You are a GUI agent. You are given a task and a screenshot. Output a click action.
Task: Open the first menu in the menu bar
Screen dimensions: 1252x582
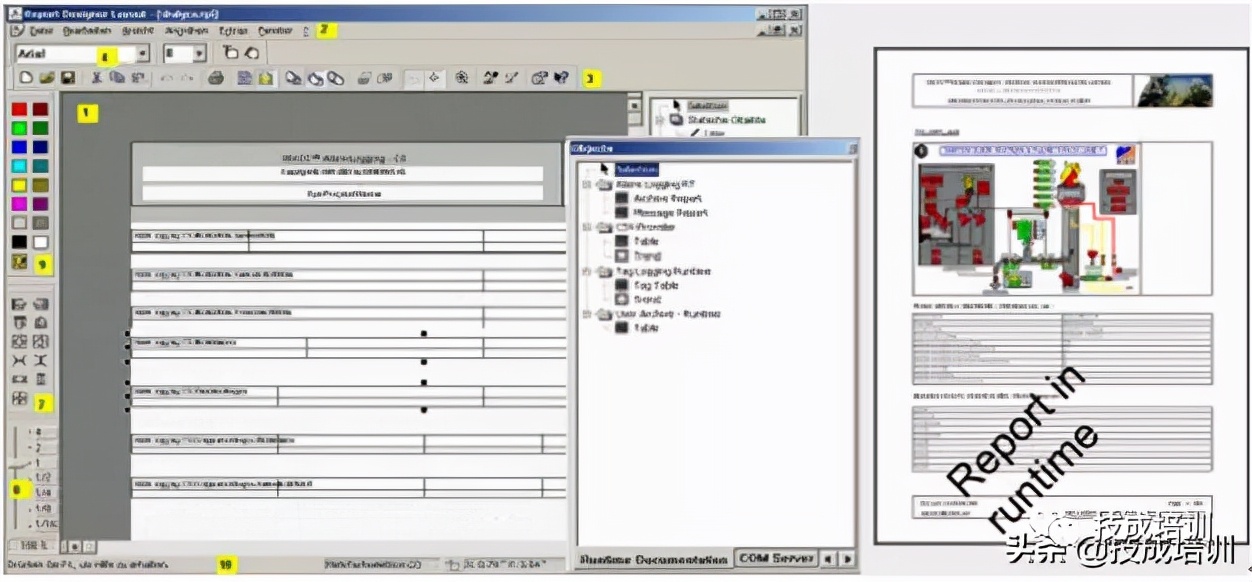click(41, 31)
